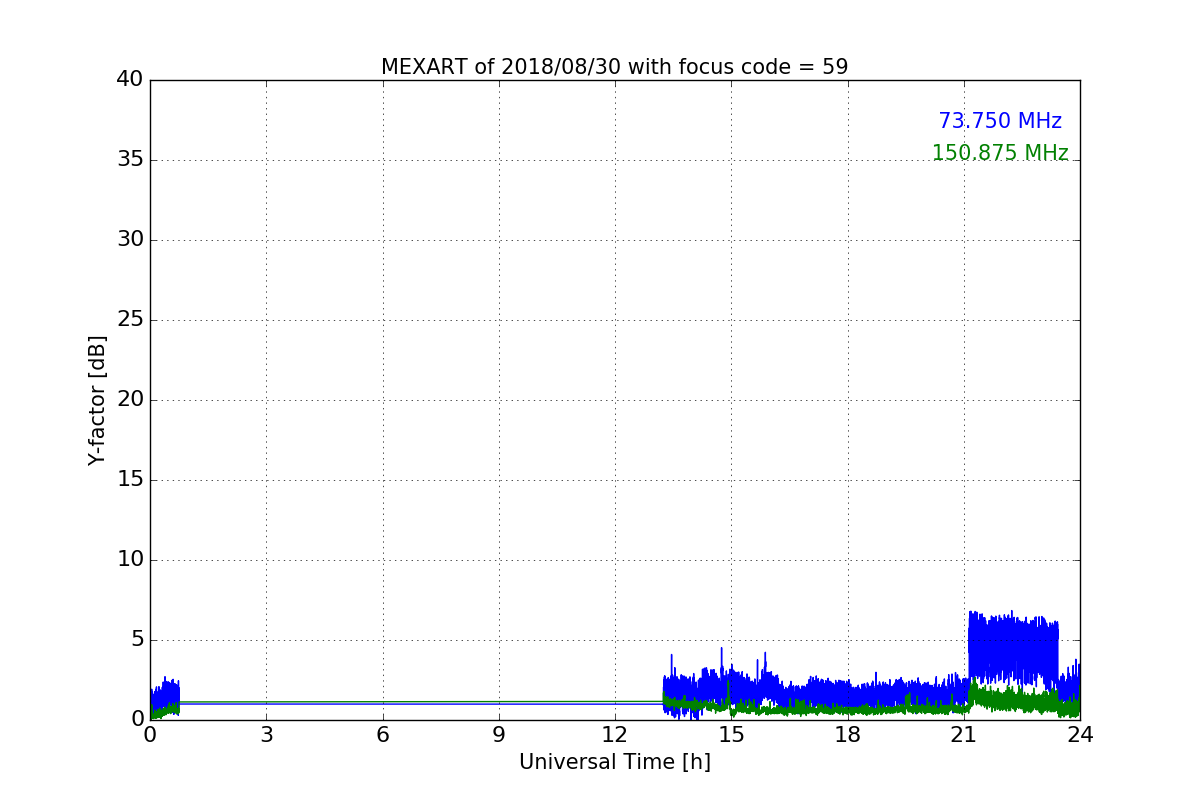Screen dimensions: 1200x800
Task: Click the y-axis tick label 15
Action: pos(130,480)
